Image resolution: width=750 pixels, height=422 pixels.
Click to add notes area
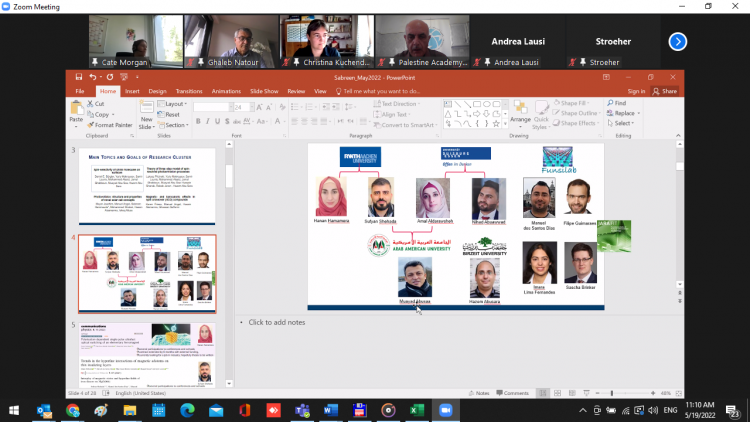pyautogui.click(x=276, y=322)
